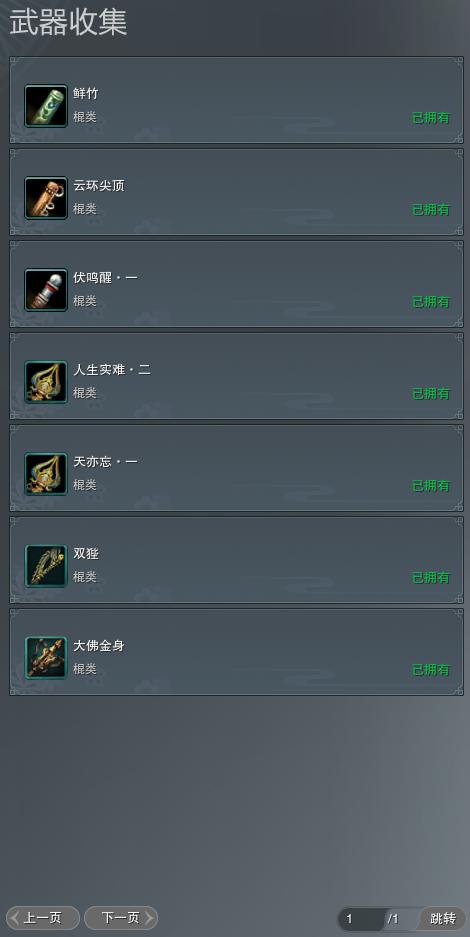Click the 人生实难·二 weapon title
The height and width of the screenshot is (937, 470).
point(112,370)
